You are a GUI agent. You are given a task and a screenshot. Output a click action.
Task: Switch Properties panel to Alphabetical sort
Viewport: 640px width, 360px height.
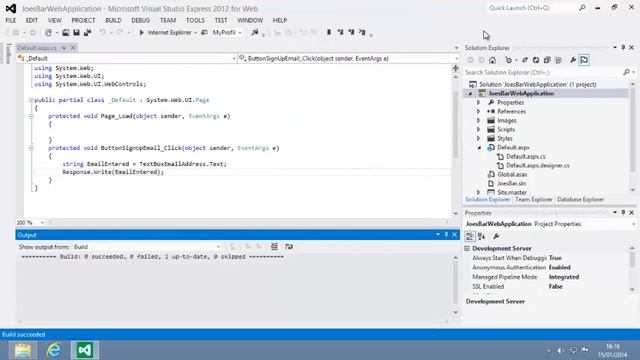click(x=482, y=236)
